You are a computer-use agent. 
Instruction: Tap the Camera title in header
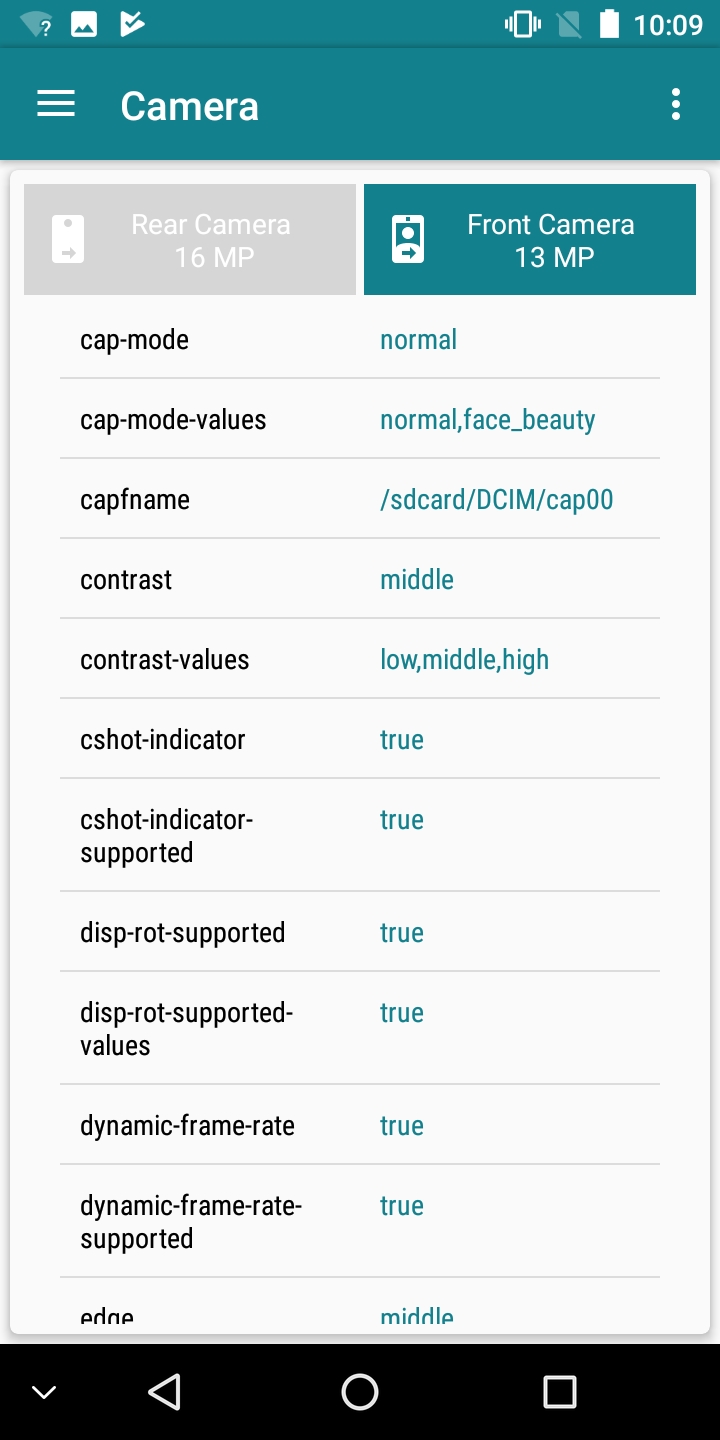[x=189, y=106]
